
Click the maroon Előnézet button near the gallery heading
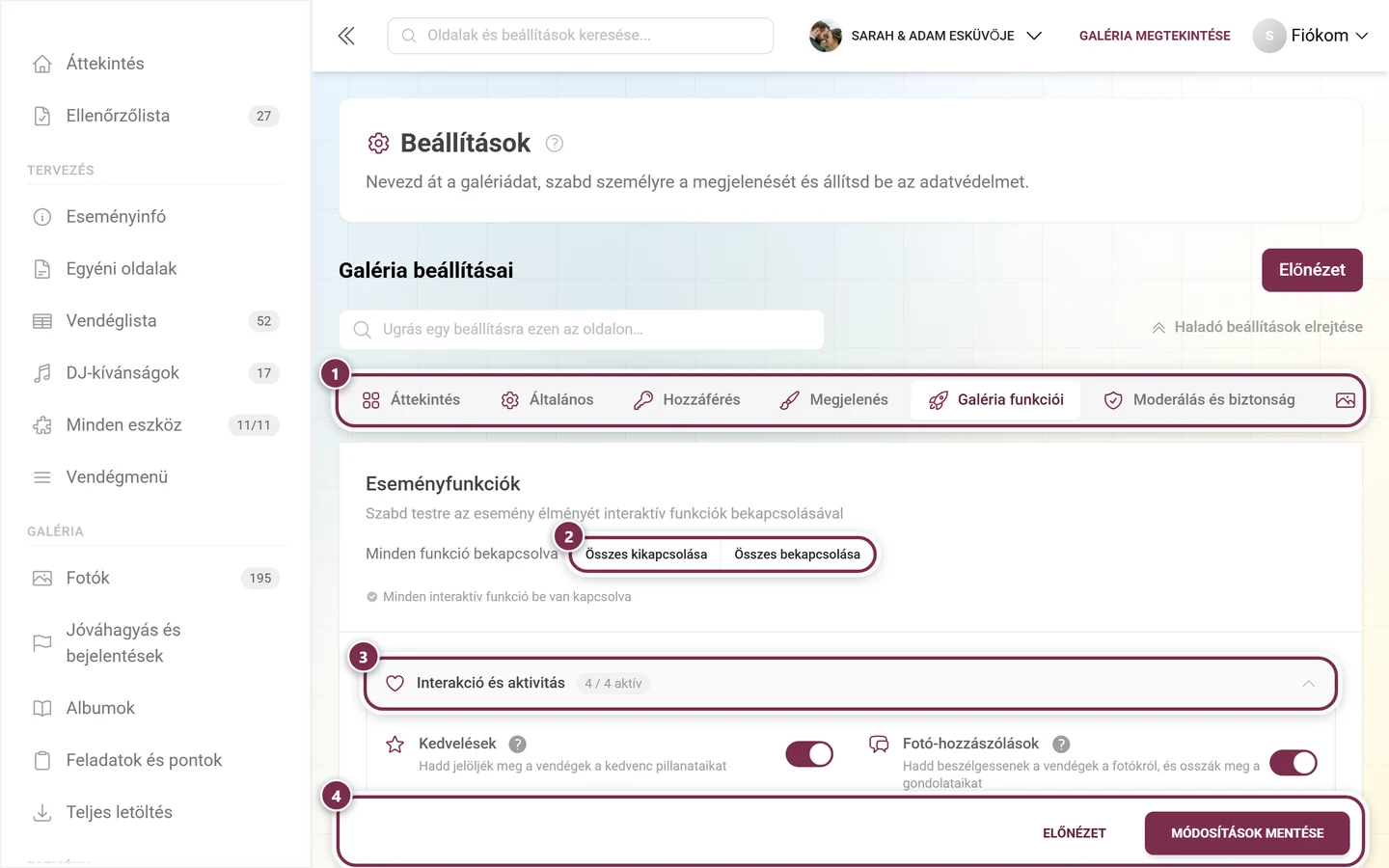click(x=1312, y=270)
